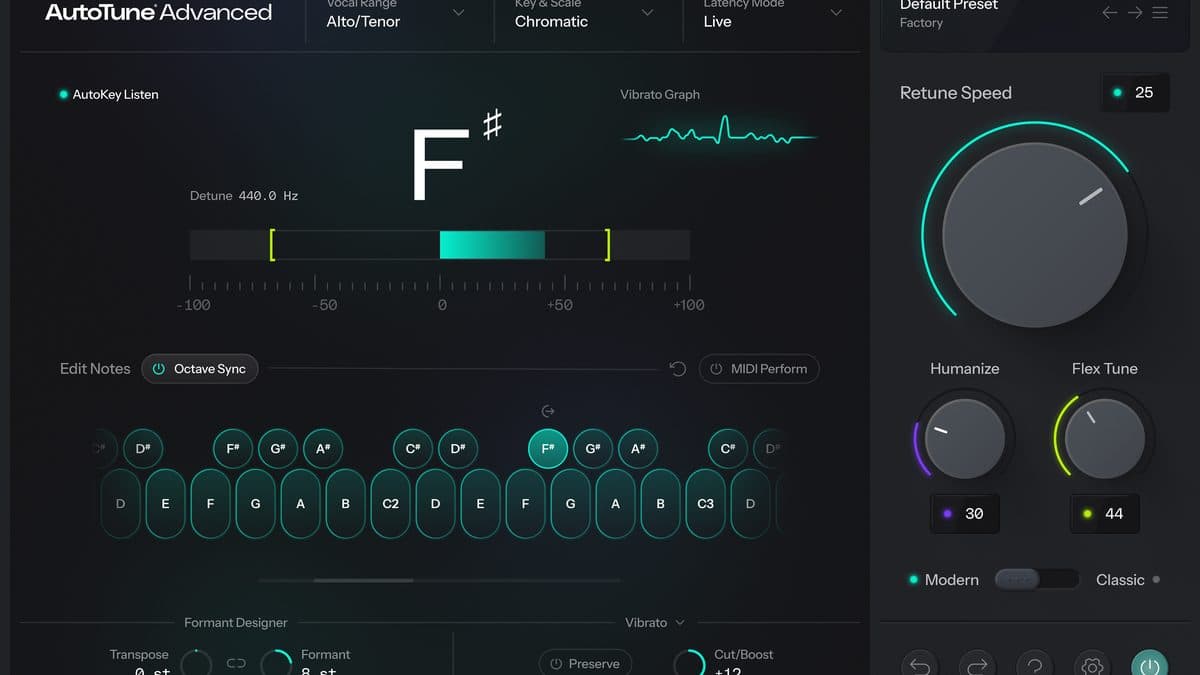1200x675 pixels.
Task: Open the preset list hamburger menu
Action: (1160, 13)
